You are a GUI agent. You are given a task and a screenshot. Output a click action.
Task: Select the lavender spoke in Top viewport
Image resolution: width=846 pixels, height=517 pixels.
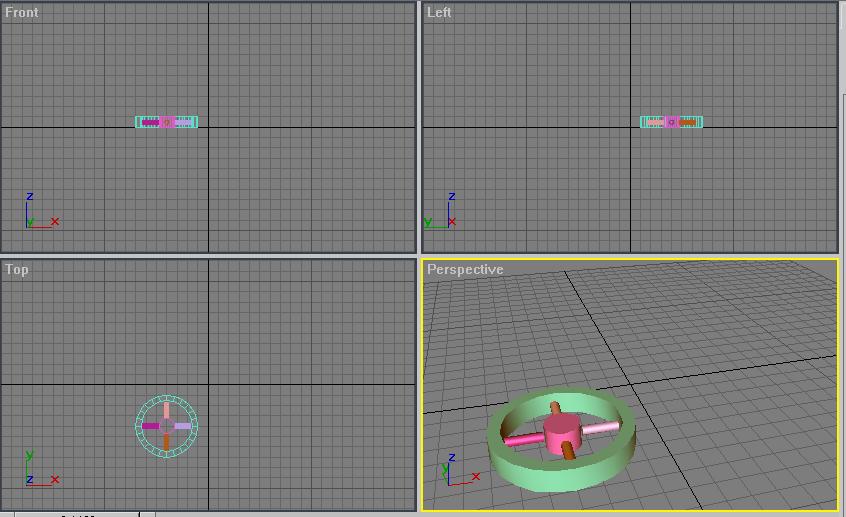(183, 426)
